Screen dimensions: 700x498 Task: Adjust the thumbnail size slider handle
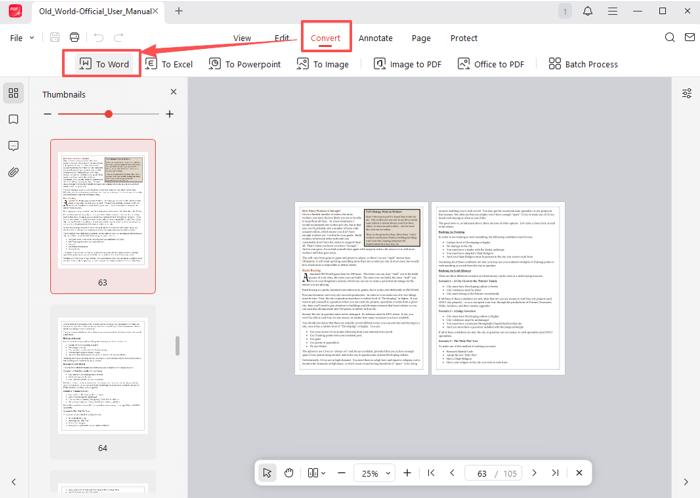(108, 114)
